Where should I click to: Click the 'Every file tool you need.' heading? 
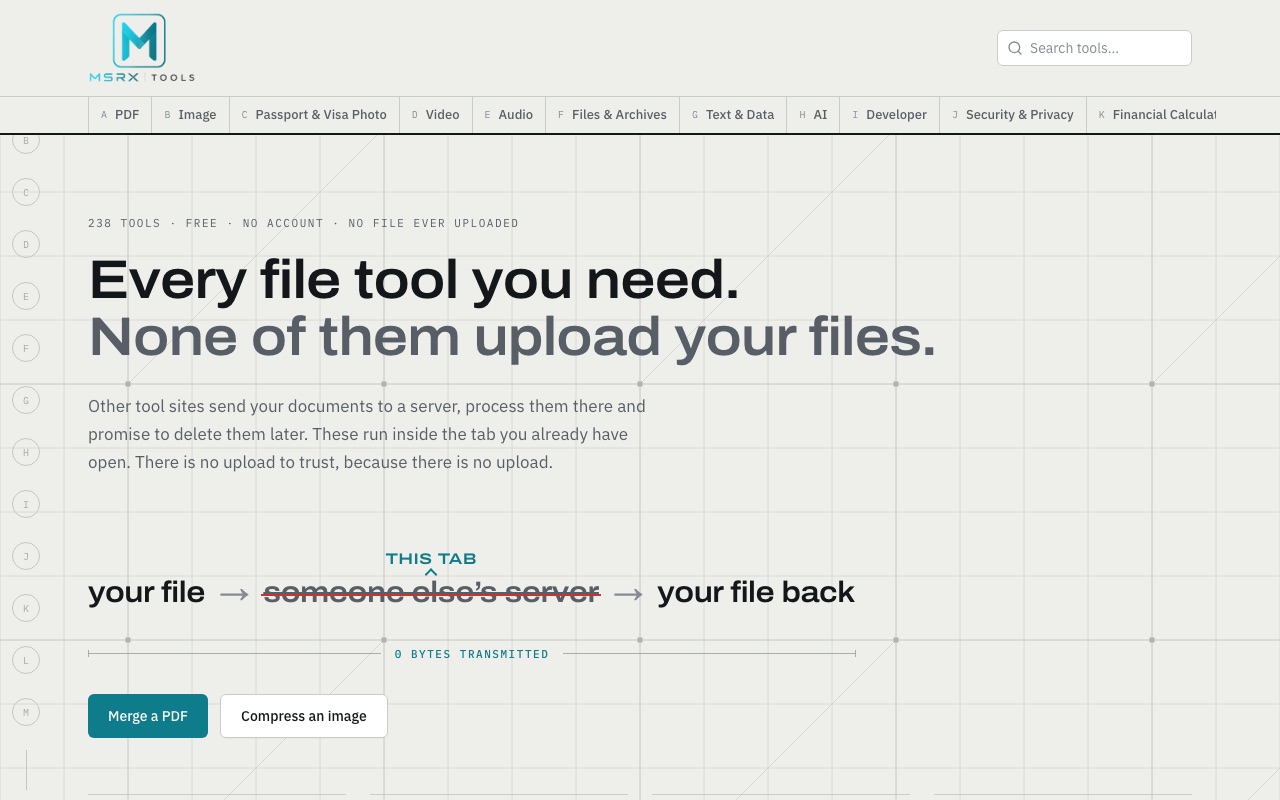[x=414, y=280]
